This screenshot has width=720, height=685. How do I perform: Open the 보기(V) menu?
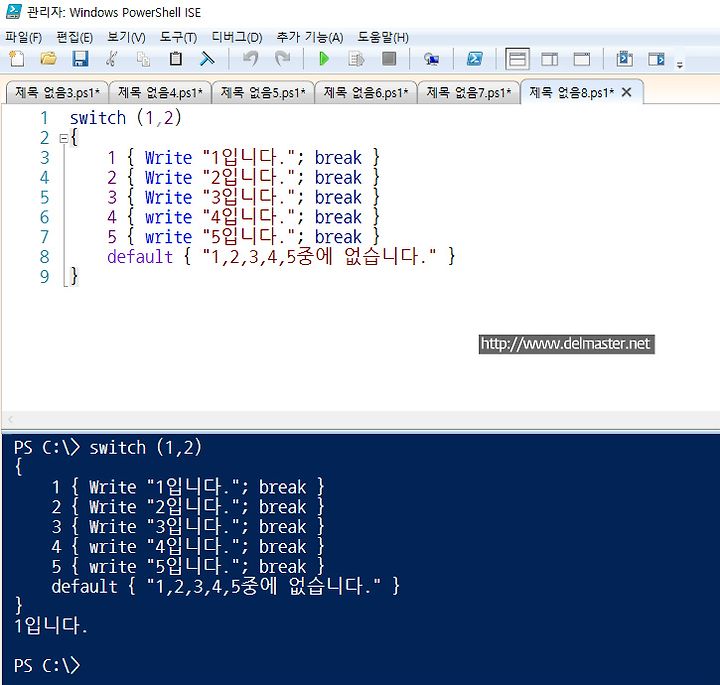pos(126,37)
